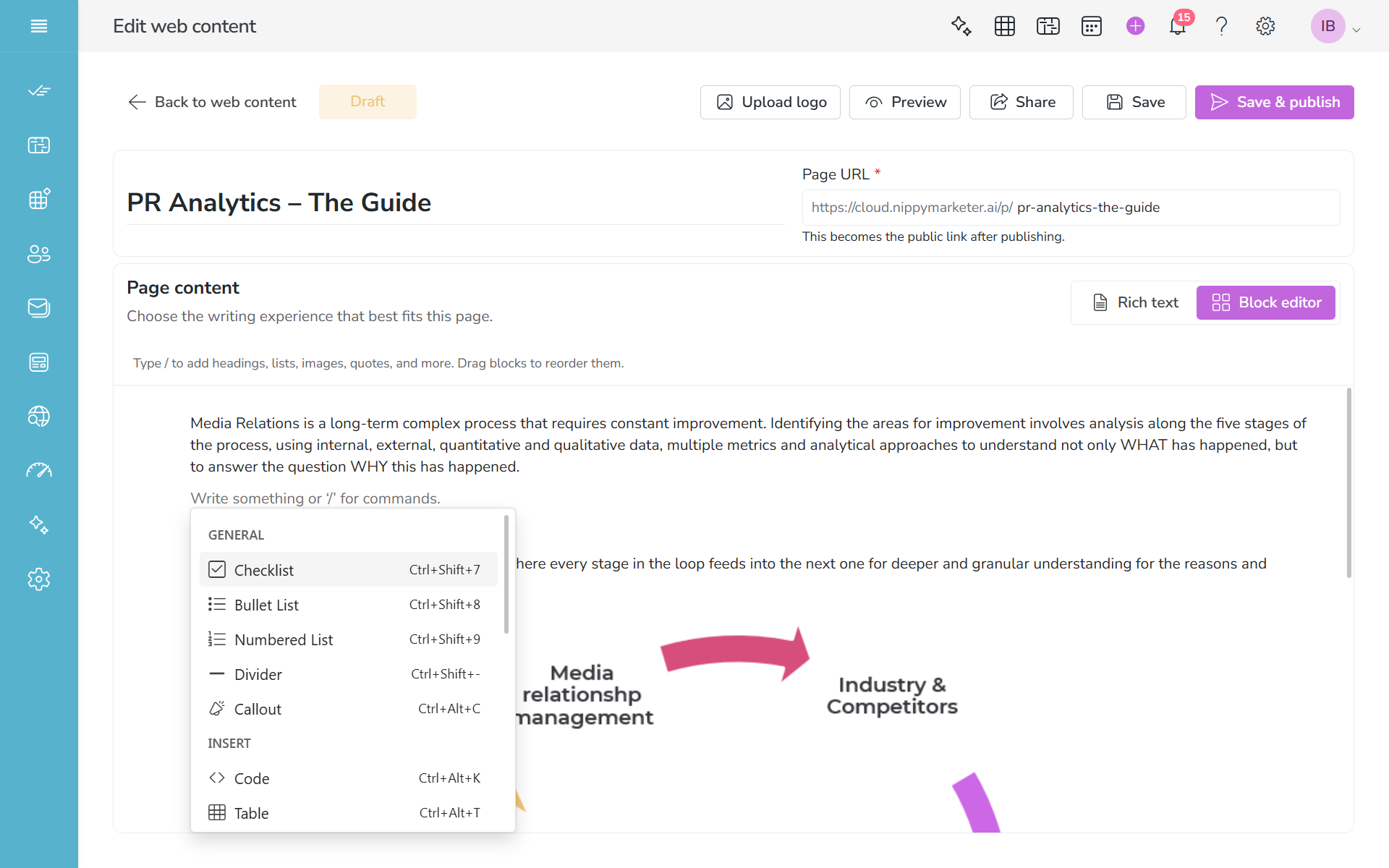Viewport: 1389px width, 868px height.
Task: Open the contacts people icon in sidebar
Action: (39, 253)
